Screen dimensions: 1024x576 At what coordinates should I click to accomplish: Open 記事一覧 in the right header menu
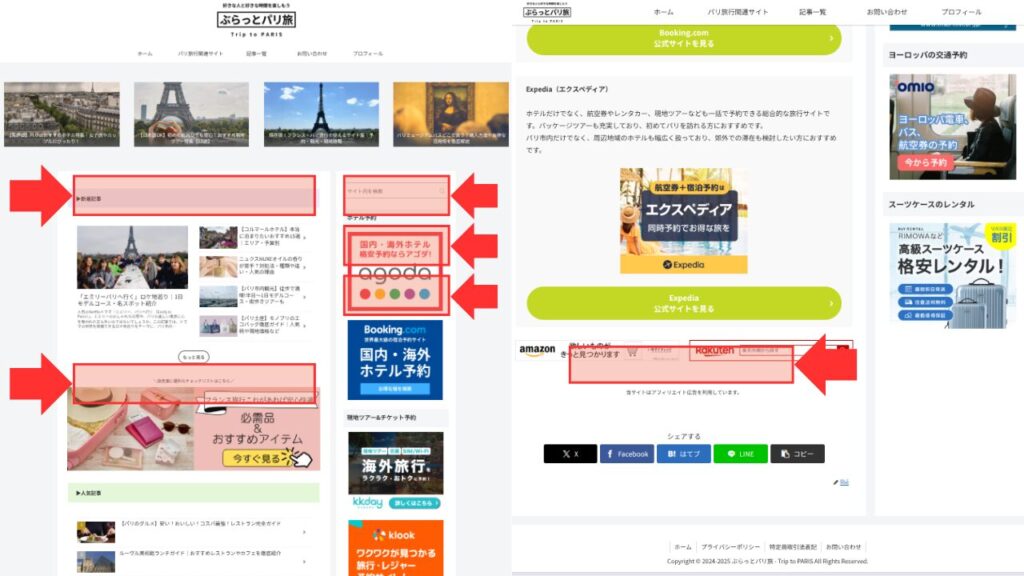pos(812,12)
